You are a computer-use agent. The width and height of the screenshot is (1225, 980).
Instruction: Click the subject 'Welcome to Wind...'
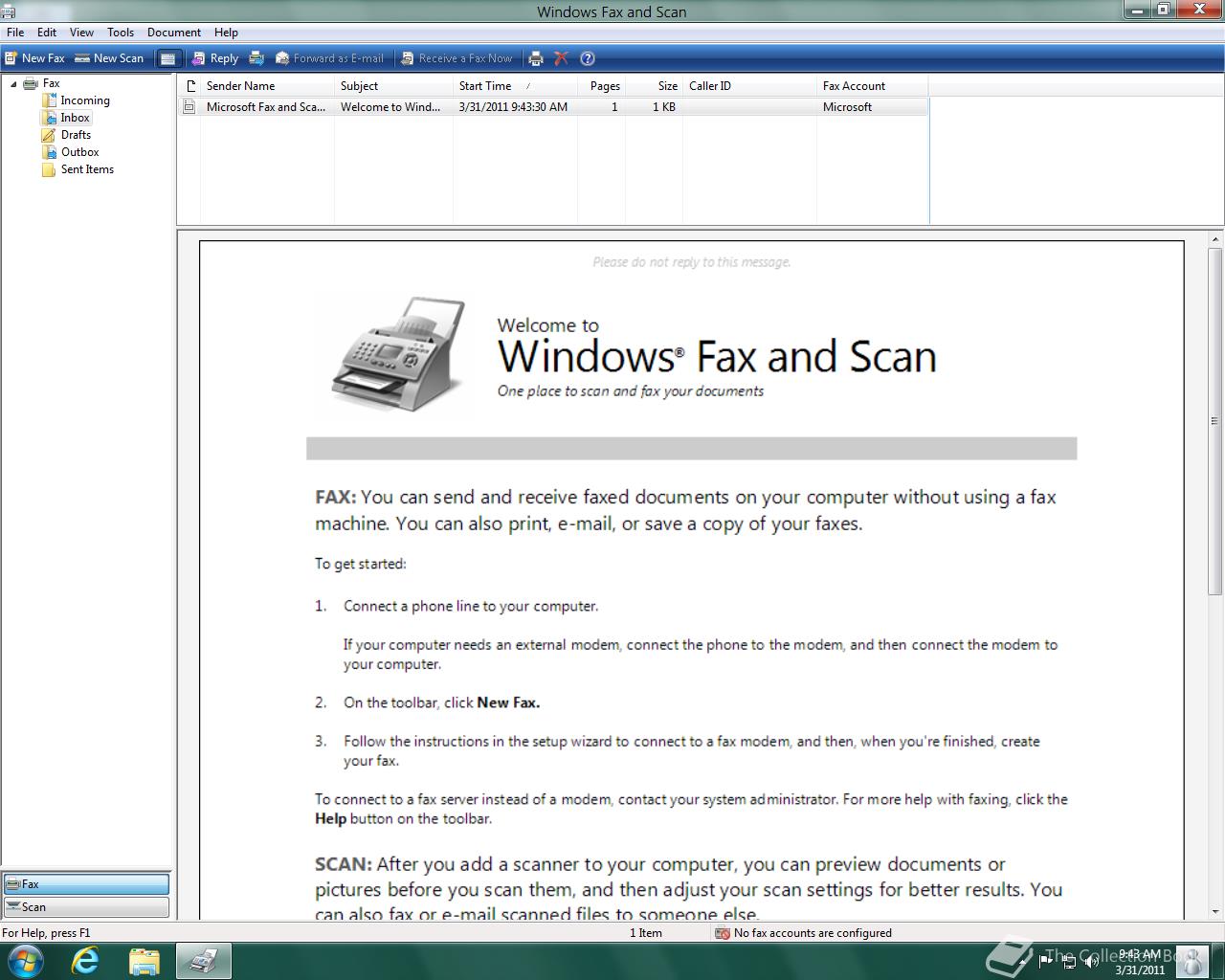pyautogui.click(x=390, y=107)
